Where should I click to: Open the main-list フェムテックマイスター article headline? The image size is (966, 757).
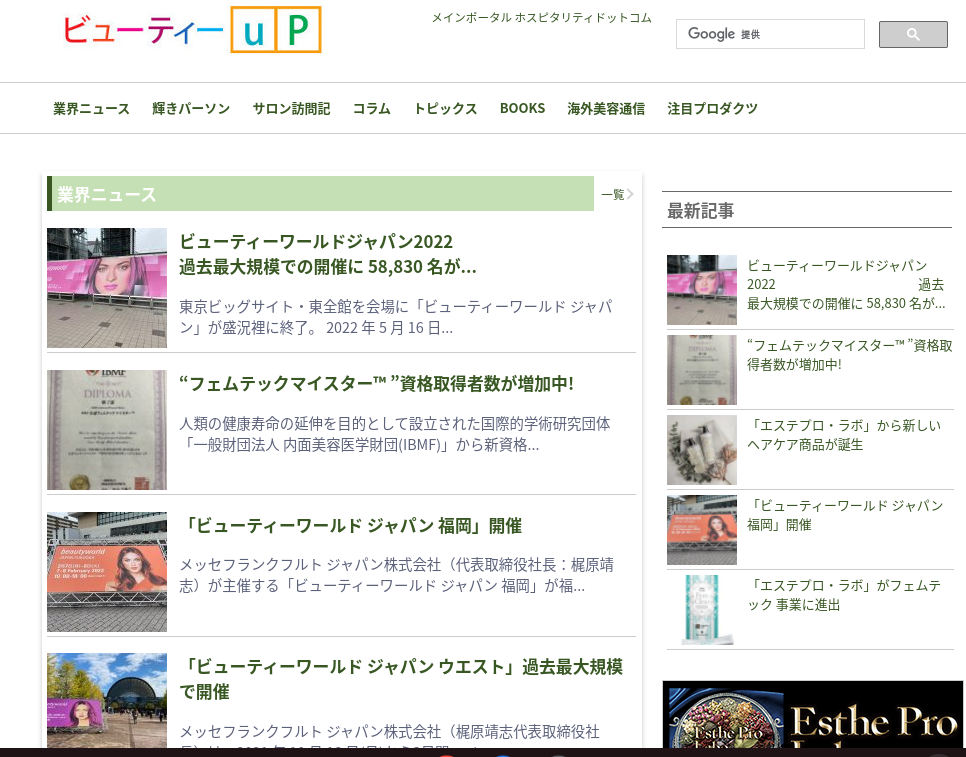376,384
